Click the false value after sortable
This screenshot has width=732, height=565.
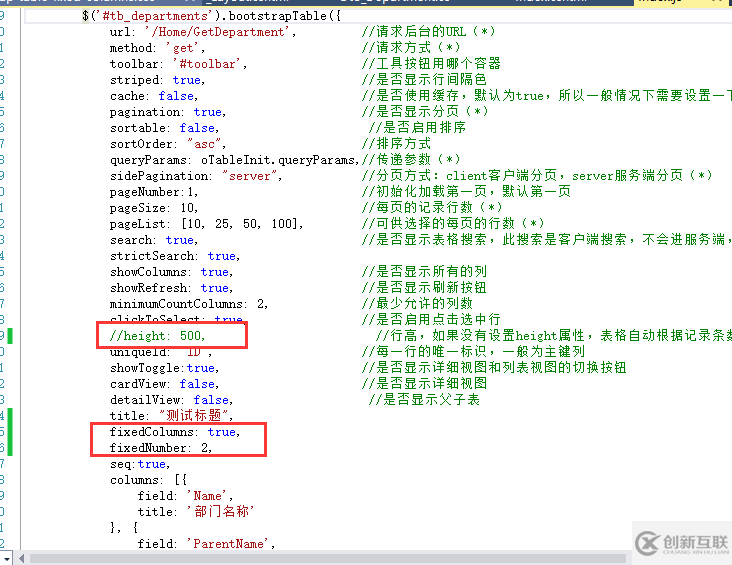(197, 127)
